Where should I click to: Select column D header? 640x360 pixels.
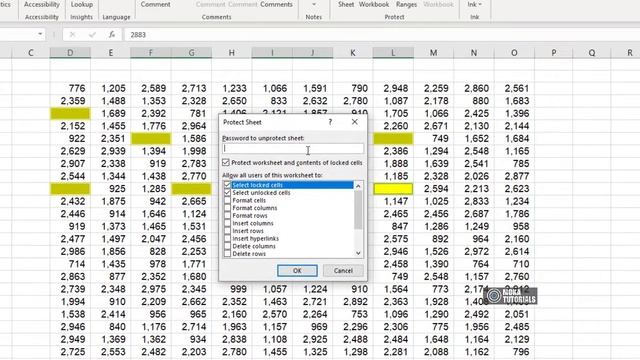point(70,53)
